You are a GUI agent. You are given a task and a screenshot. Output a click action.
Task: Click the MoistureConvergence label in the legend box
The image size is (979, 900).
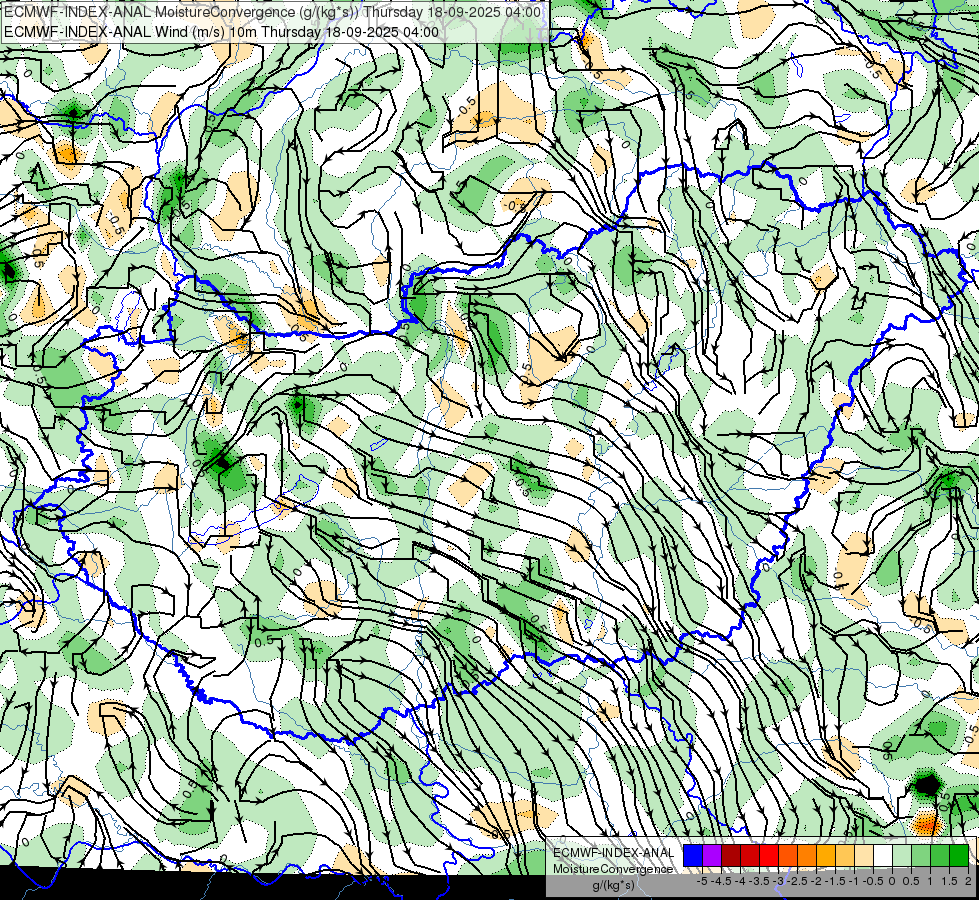click(x=613, y=869)
